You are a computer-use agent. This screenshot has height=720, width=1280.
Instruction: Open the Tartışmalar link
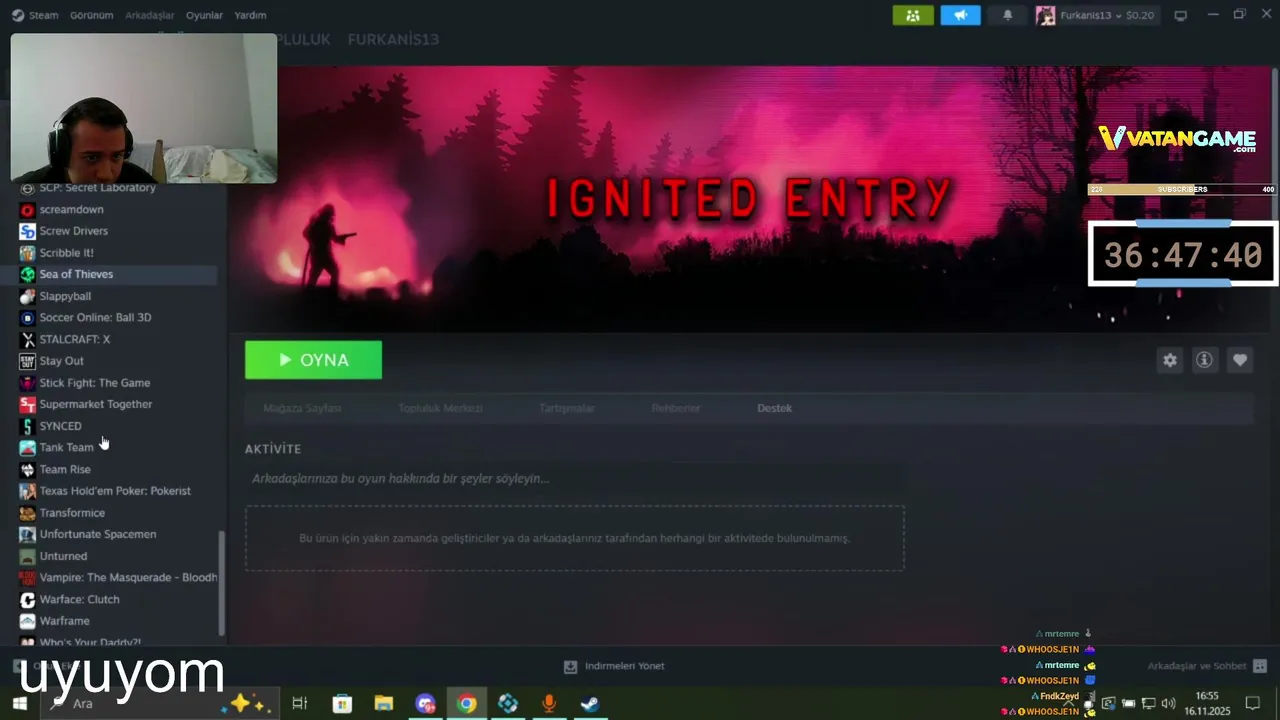567,408
